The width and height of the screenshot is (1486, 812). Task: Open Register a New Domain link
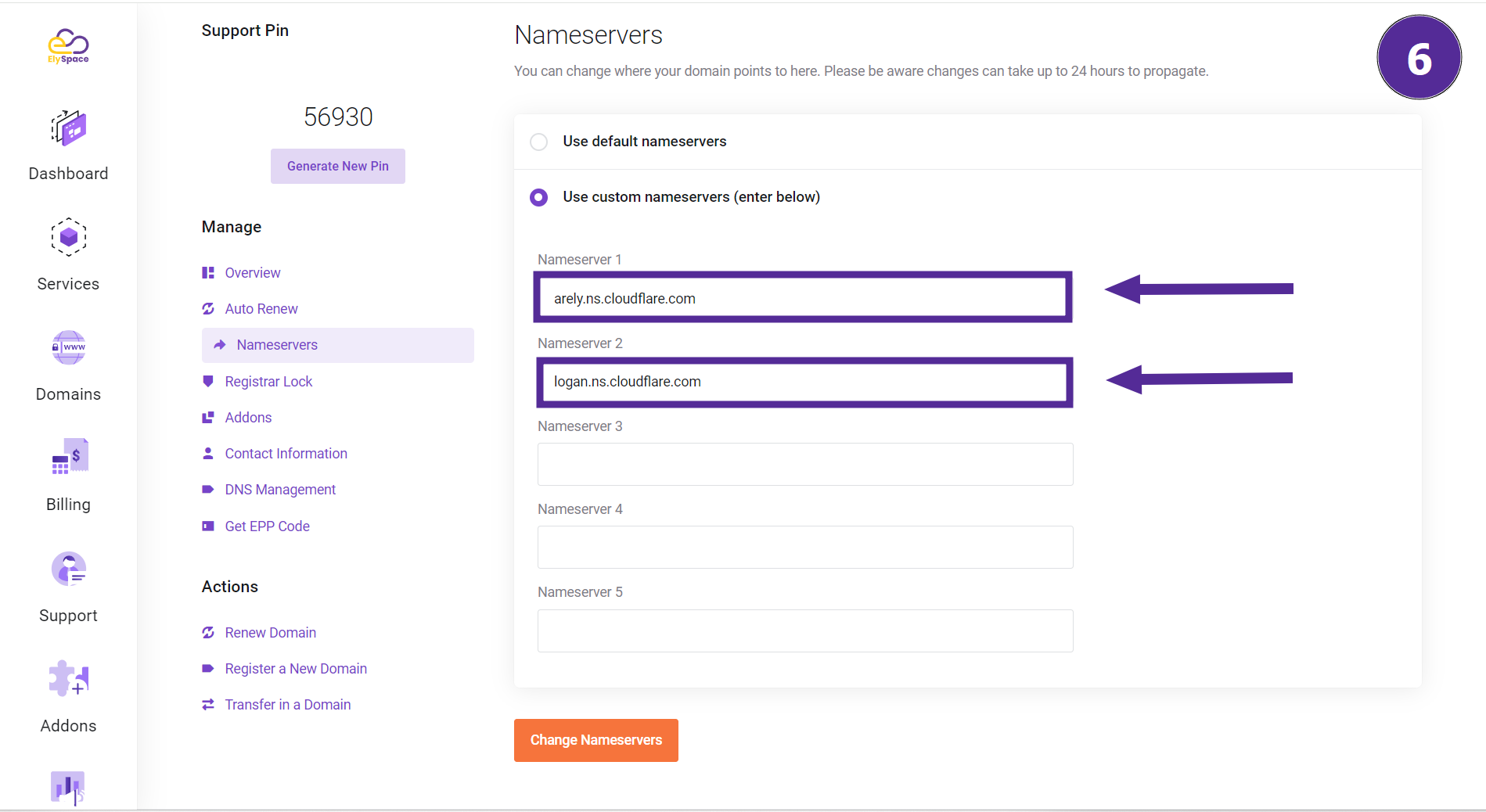[x=296, y=669]
